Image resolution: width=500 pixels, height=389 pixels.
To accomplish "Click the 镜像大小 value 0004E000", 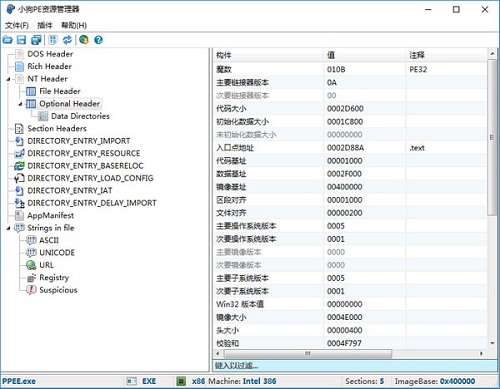I will [345, 317].
